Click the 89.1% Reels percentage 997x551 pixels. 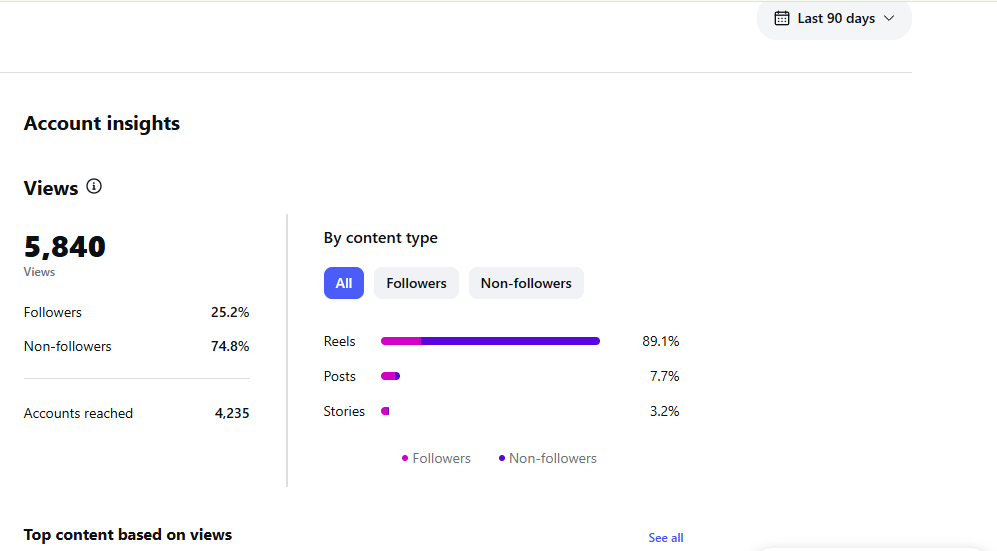[661, 341]
